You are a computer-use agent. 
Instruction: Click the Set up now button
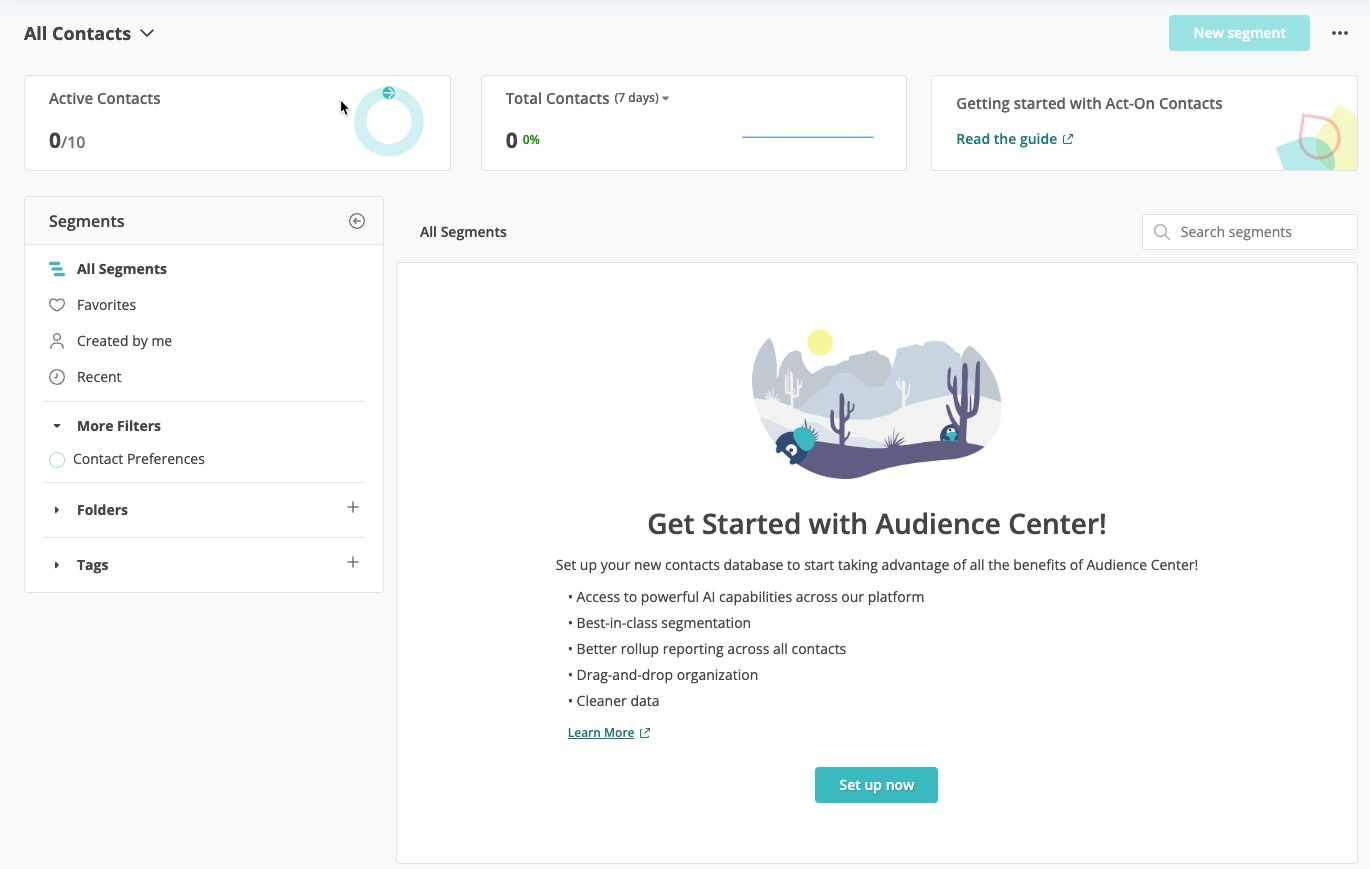pyautogui.click(x=876, y=785)
